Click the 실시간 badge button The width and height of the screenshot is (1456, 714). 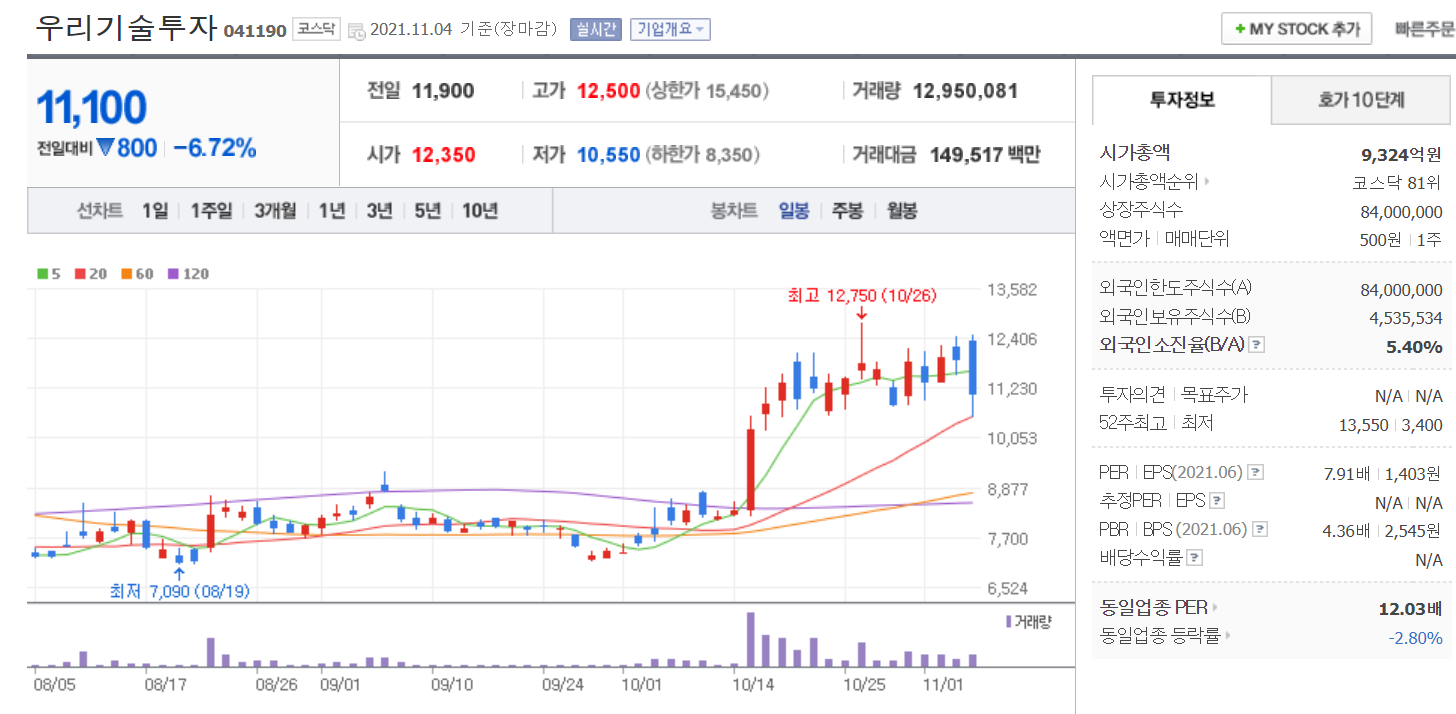tap(596, 29)
